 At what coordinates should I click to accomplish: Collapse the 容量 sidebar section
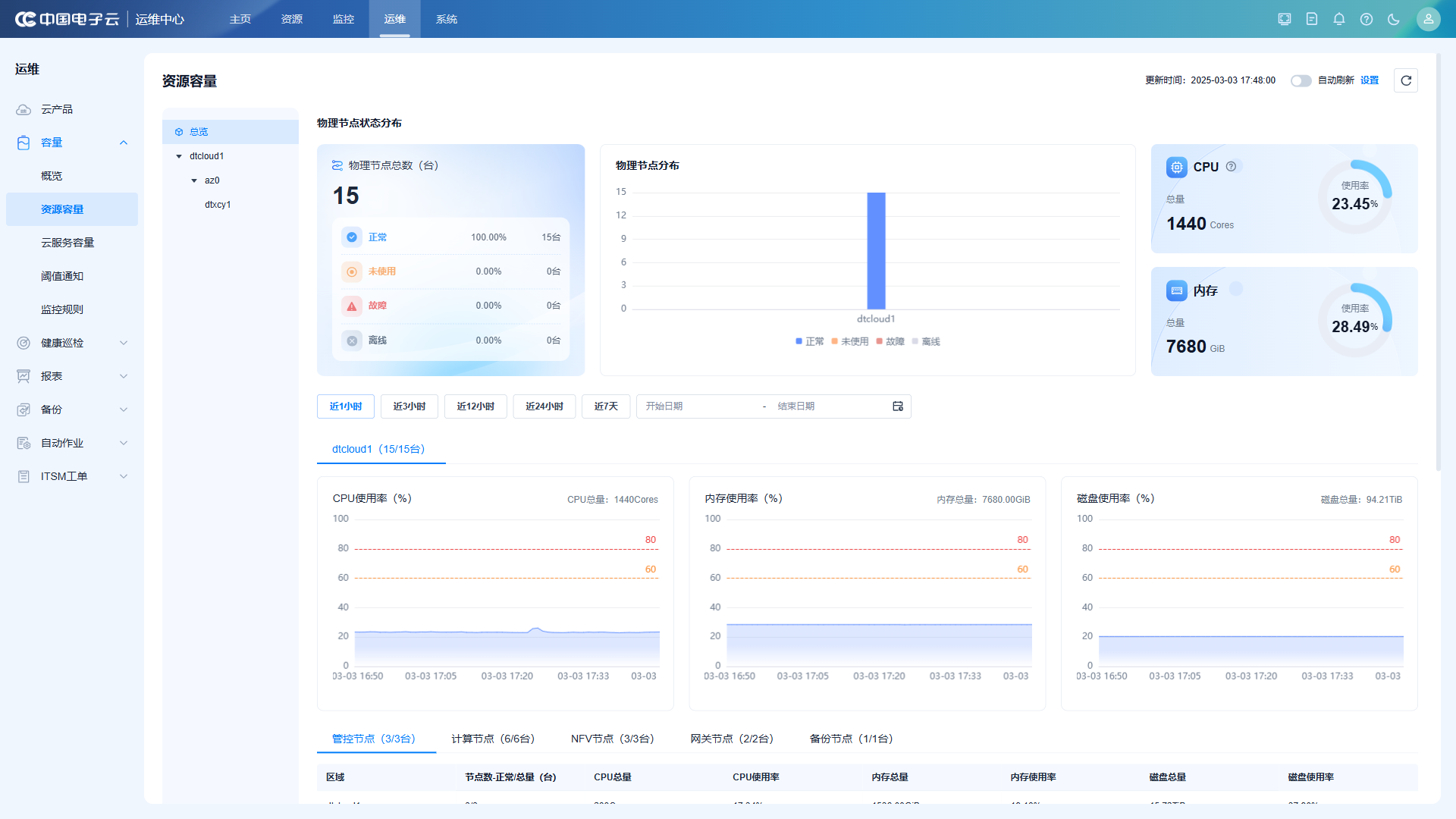(x=124, y=143)
